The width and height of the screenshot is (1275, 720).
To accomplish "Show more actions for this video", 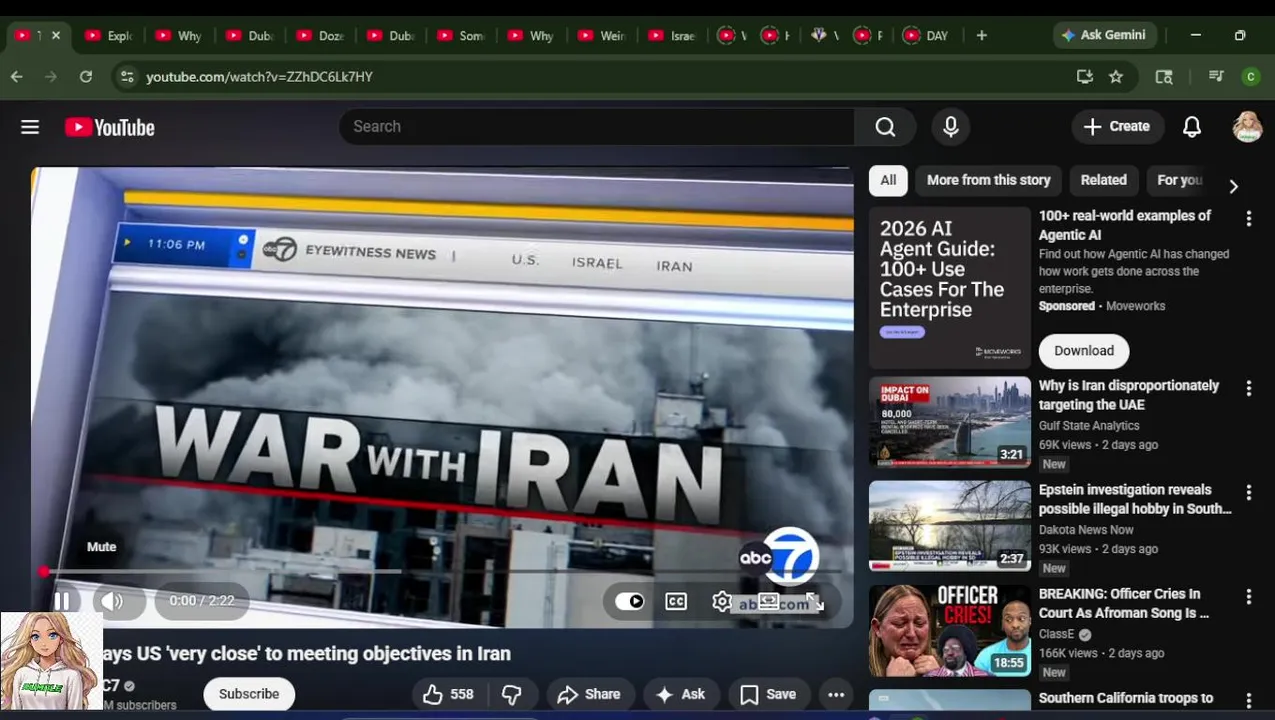I will click(x=836, y=694).
